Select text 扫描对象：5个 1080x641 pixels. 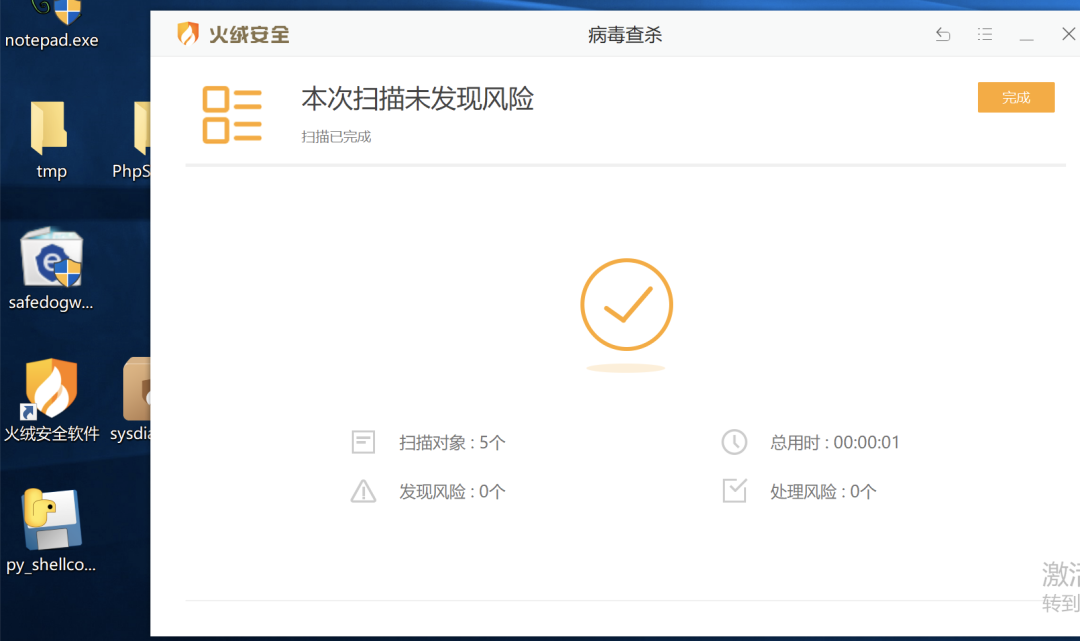[452, 443]
